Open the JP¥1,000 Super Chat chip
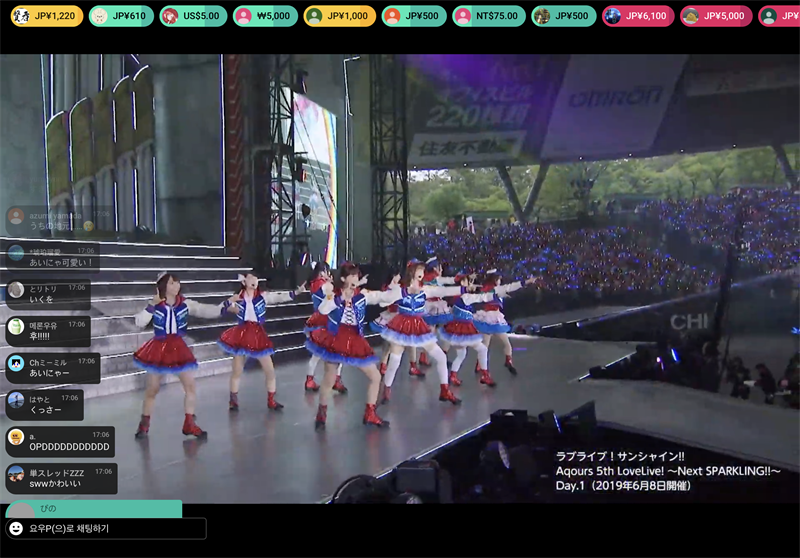Screen dimensions: 800x558 (x=339, y=16)
